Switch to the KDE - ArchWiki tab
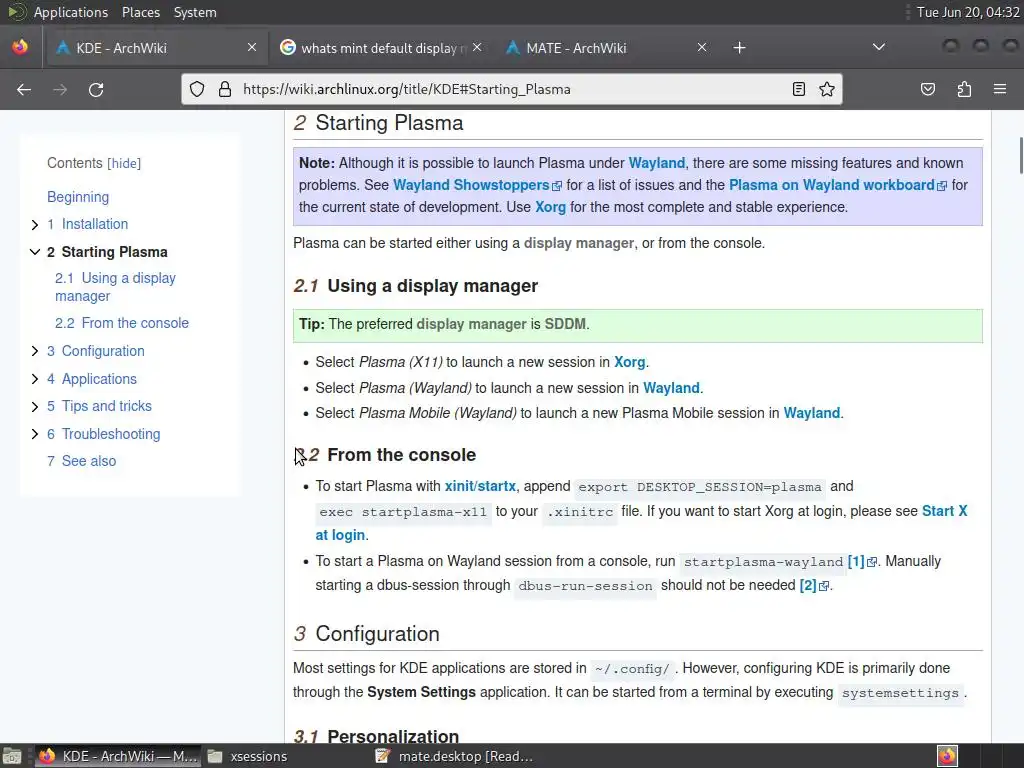 155,48
